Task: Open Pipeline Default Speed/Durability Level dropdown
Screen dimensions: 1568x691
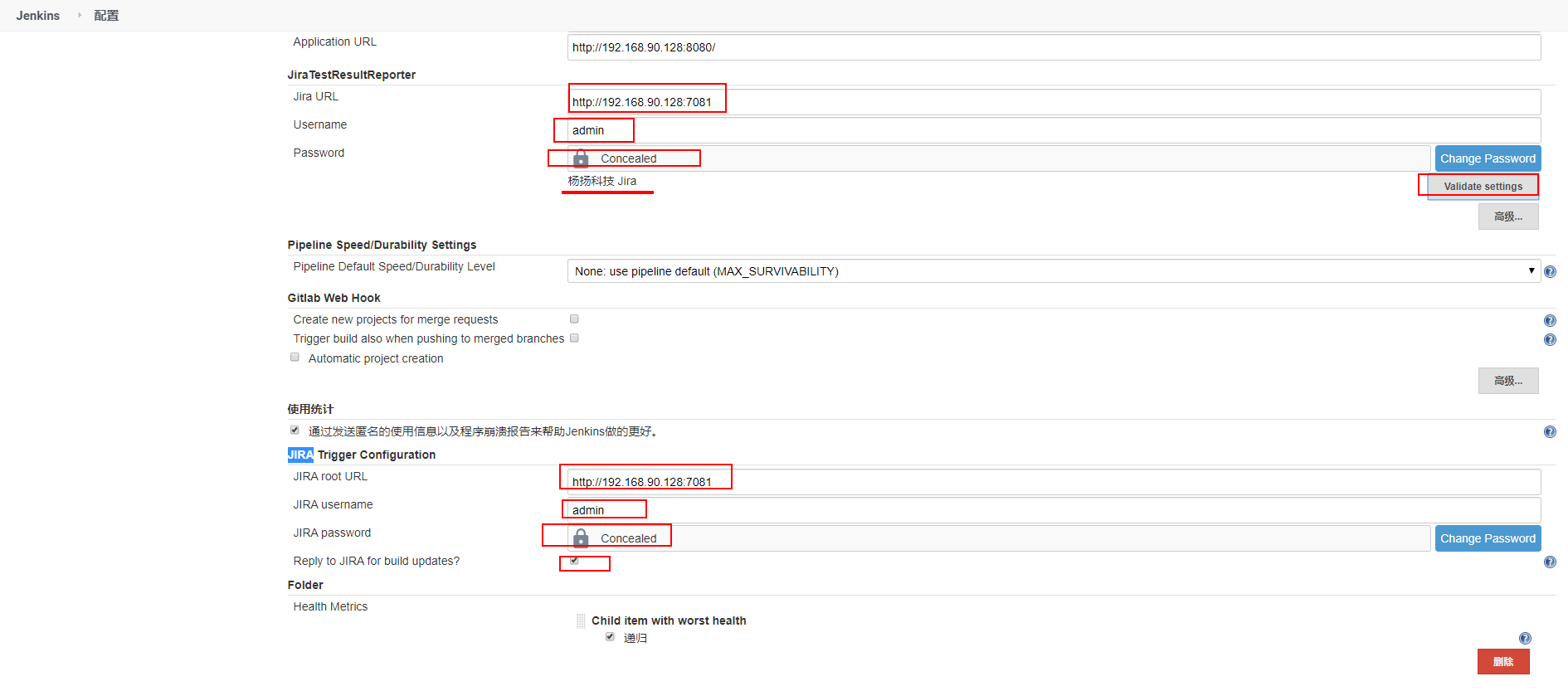Action: (1054, 271)
